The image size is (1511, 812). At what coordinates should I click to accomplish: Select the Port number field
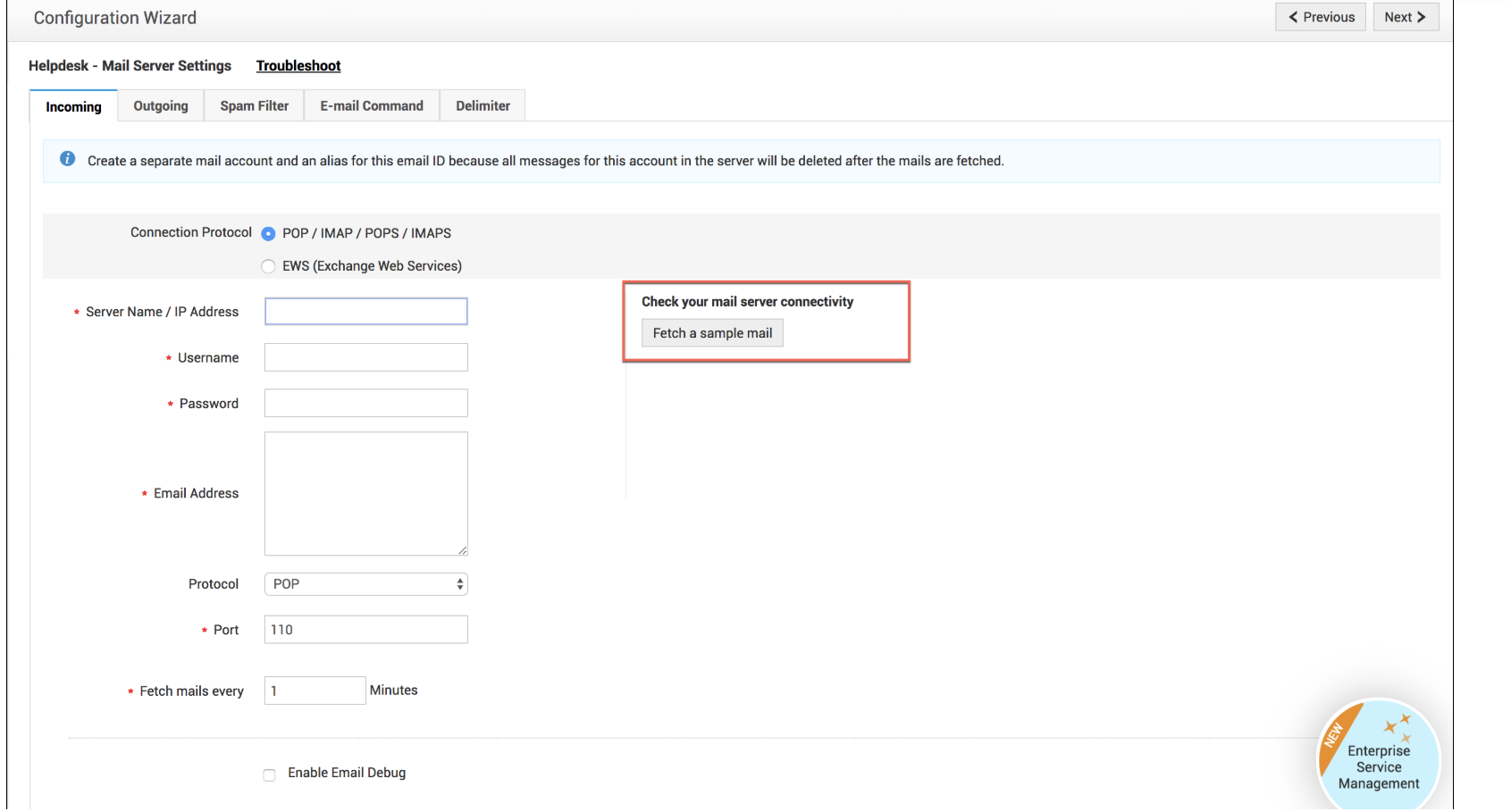365,630
